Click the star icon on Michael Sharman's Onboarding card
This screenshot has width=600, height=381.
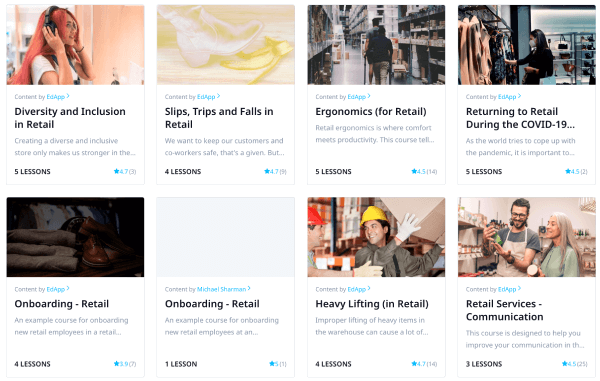coord(272,364)
